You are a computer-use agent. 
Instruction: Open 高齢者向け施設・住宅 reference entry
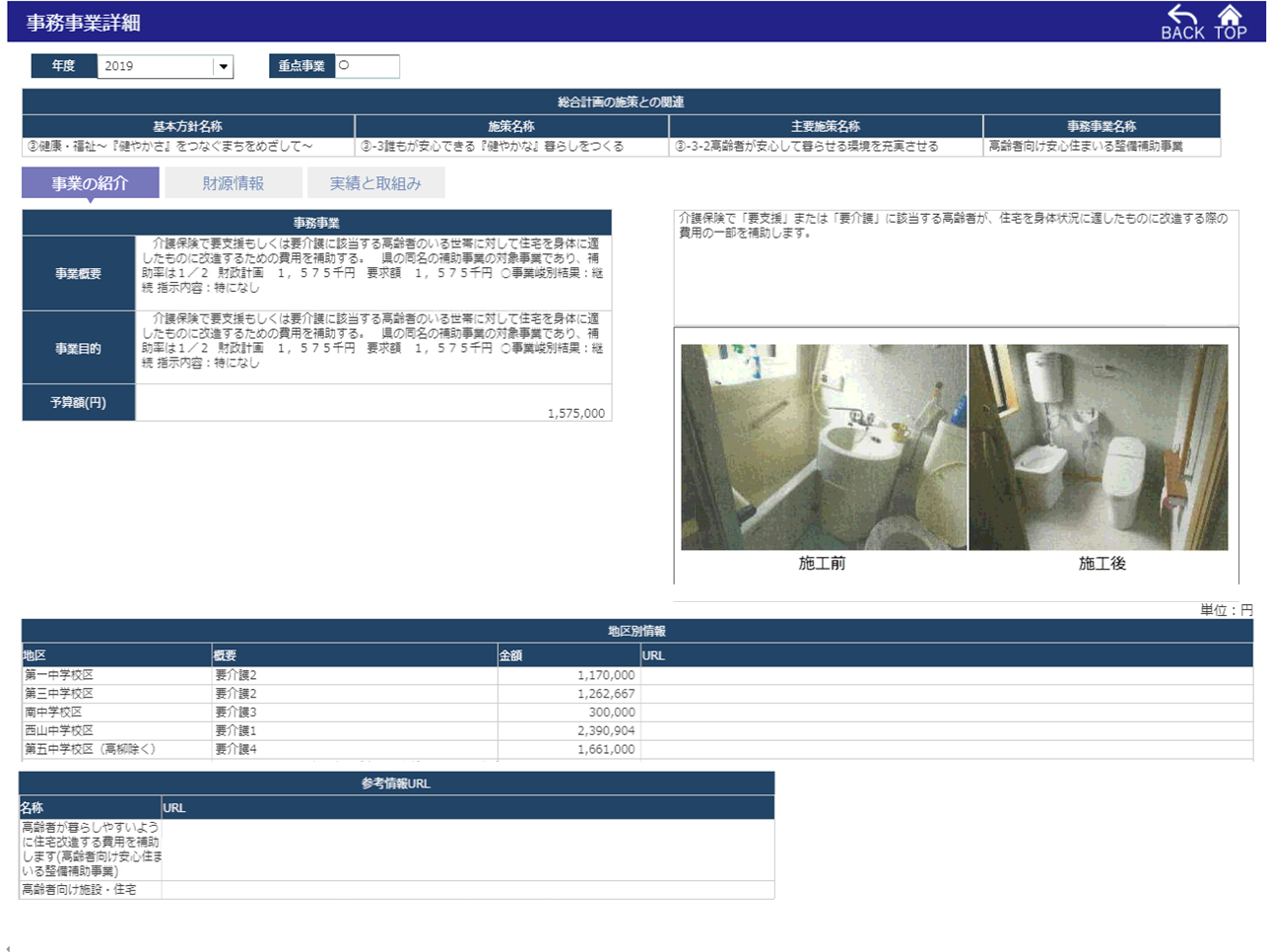[79, 890]
